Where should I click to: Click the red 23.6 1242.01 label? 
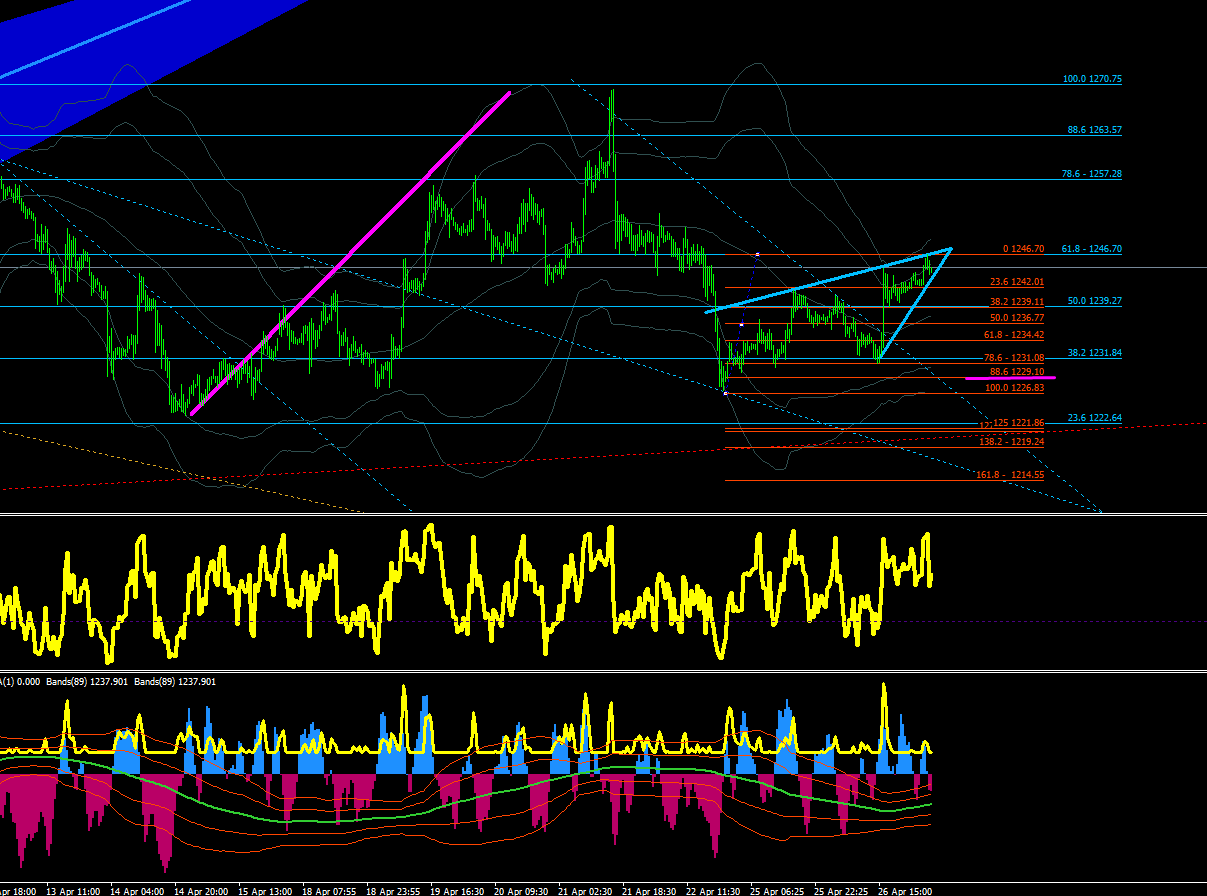coord(1017,282)
